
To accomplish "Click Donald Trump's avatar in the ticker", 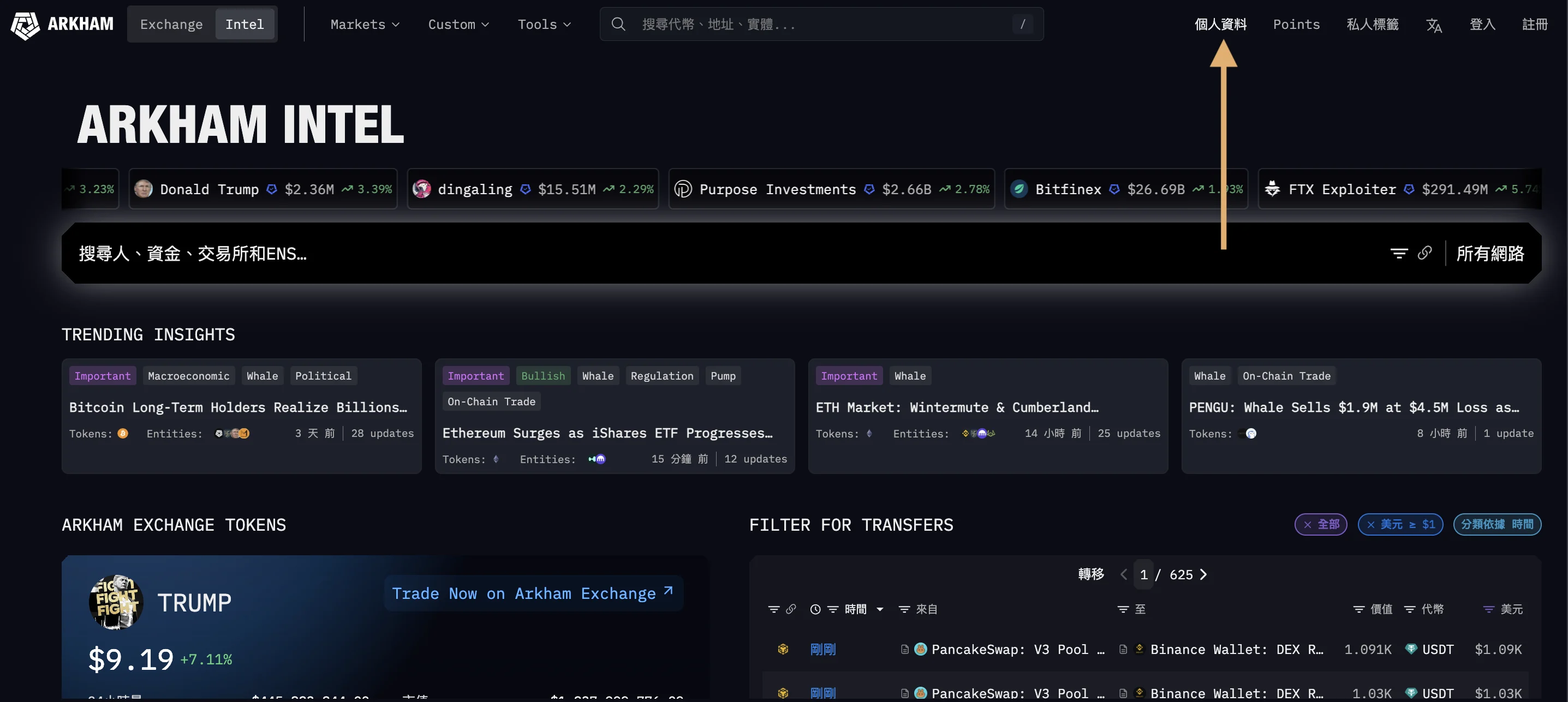I will [143, 189].
